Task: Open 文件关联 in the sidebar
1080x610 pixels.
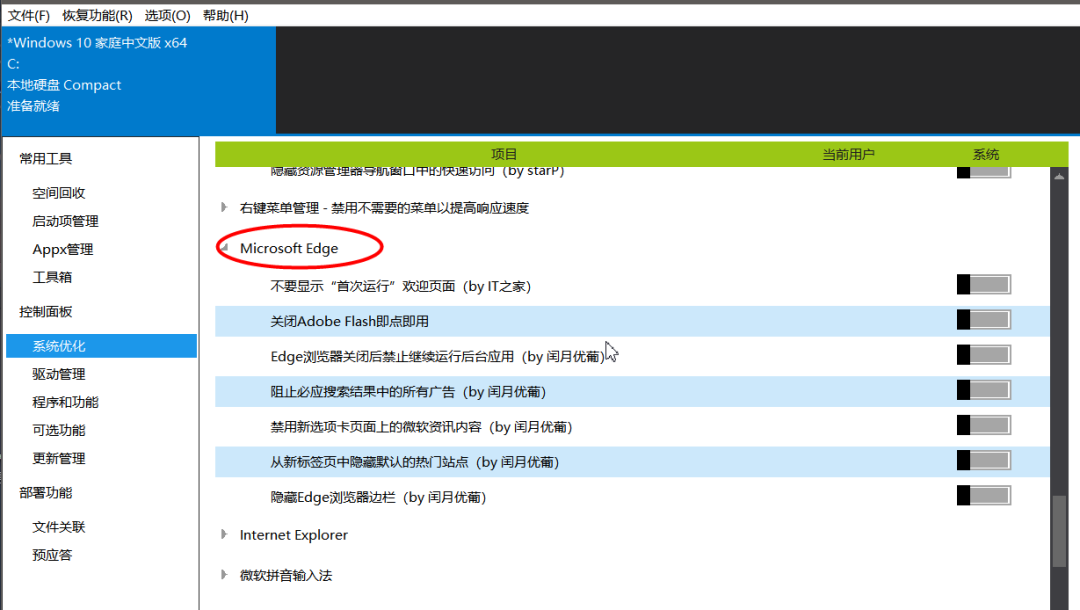Action: click(x=59, y=527)
